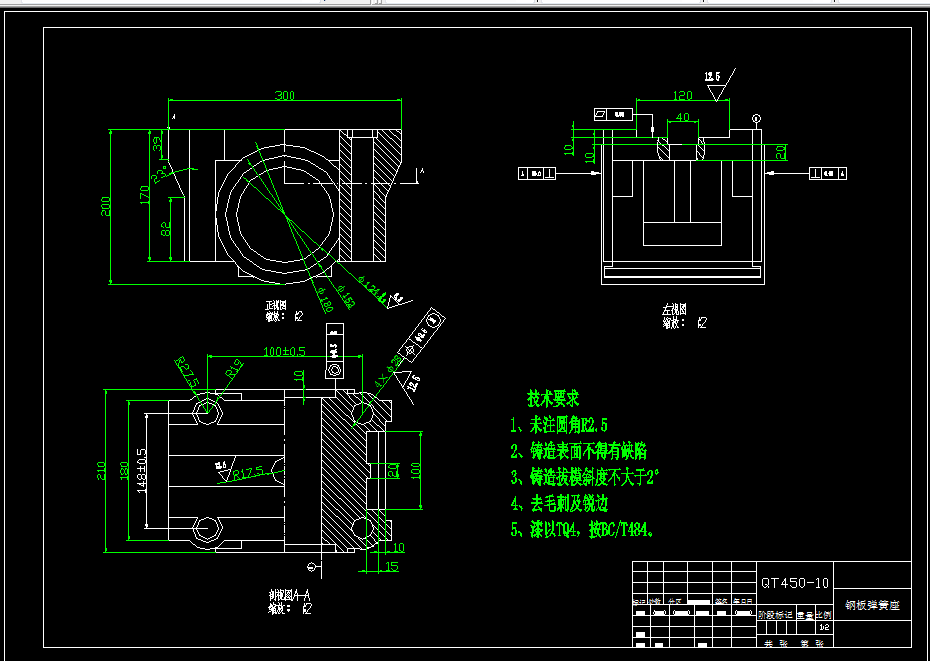Select the 4×φ28 hole callout
The width and height of the screenshot is (930, 661).
click(387, 371)
